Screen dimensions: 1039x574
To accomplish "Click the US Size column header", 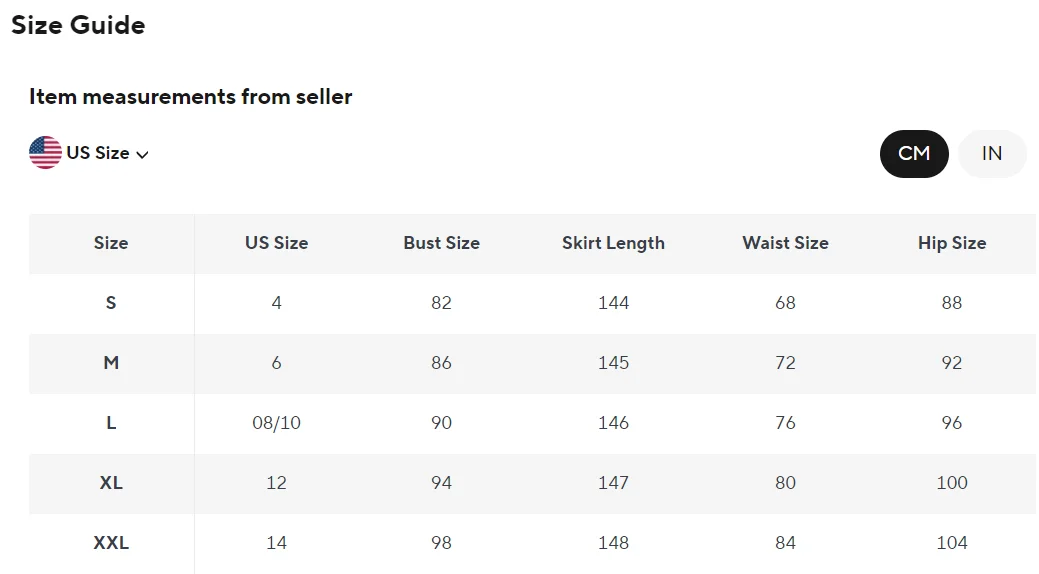I will point(276,243).
